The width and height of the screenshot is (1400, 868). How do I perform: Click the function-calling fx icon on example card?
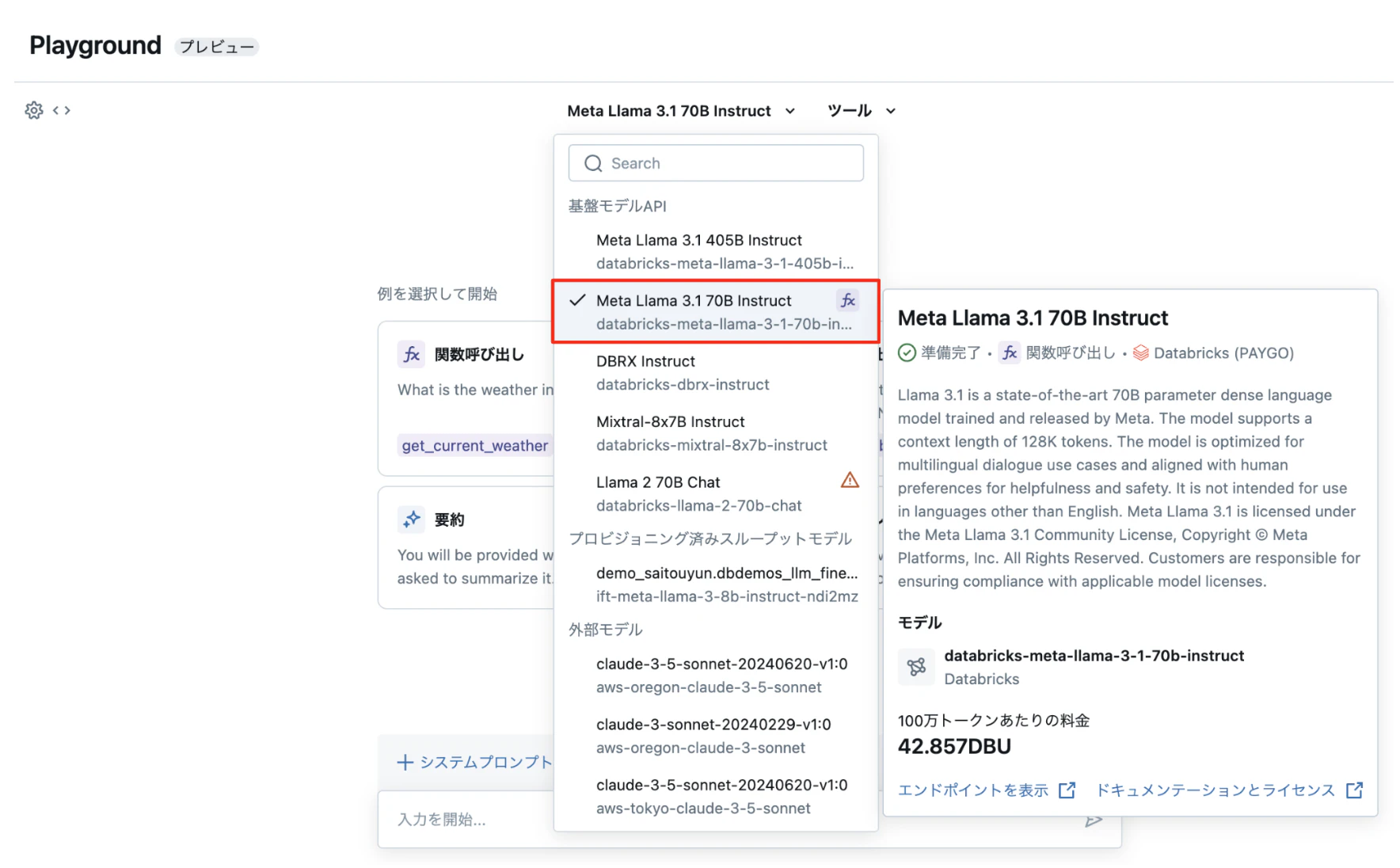412,354
